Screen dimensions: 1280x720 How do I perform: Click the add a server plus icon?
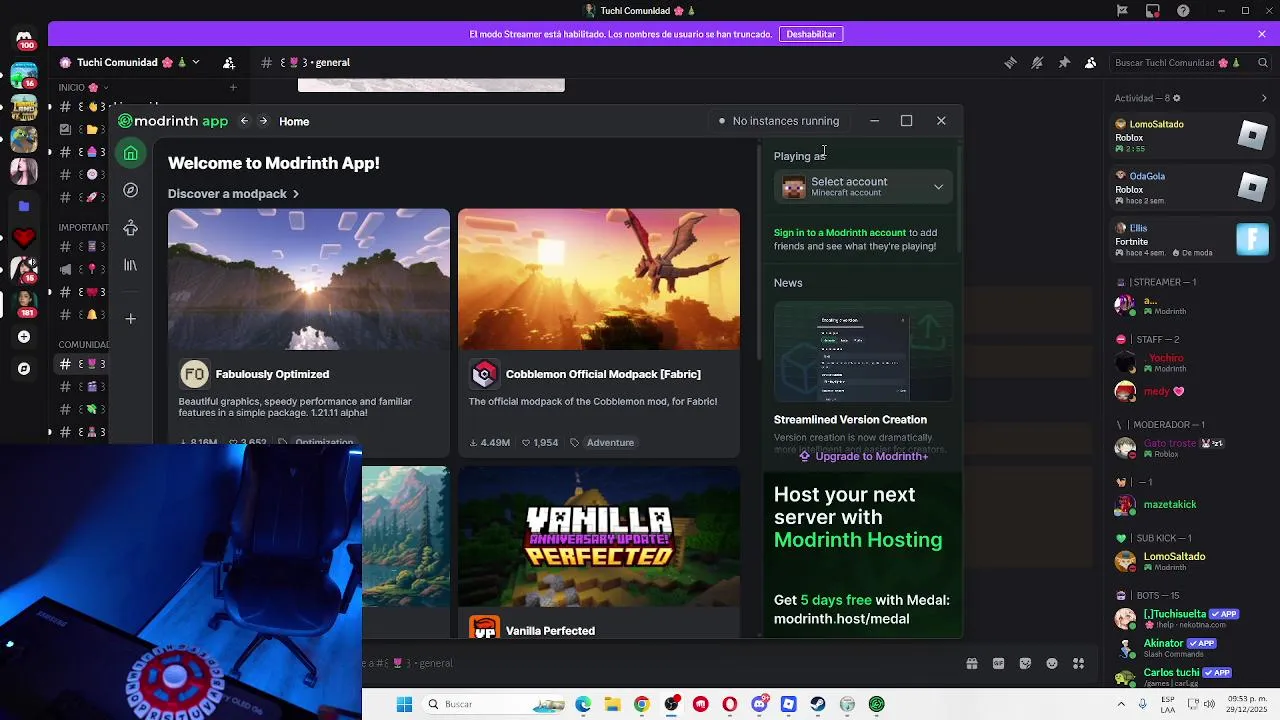click(x=24, y=337)
